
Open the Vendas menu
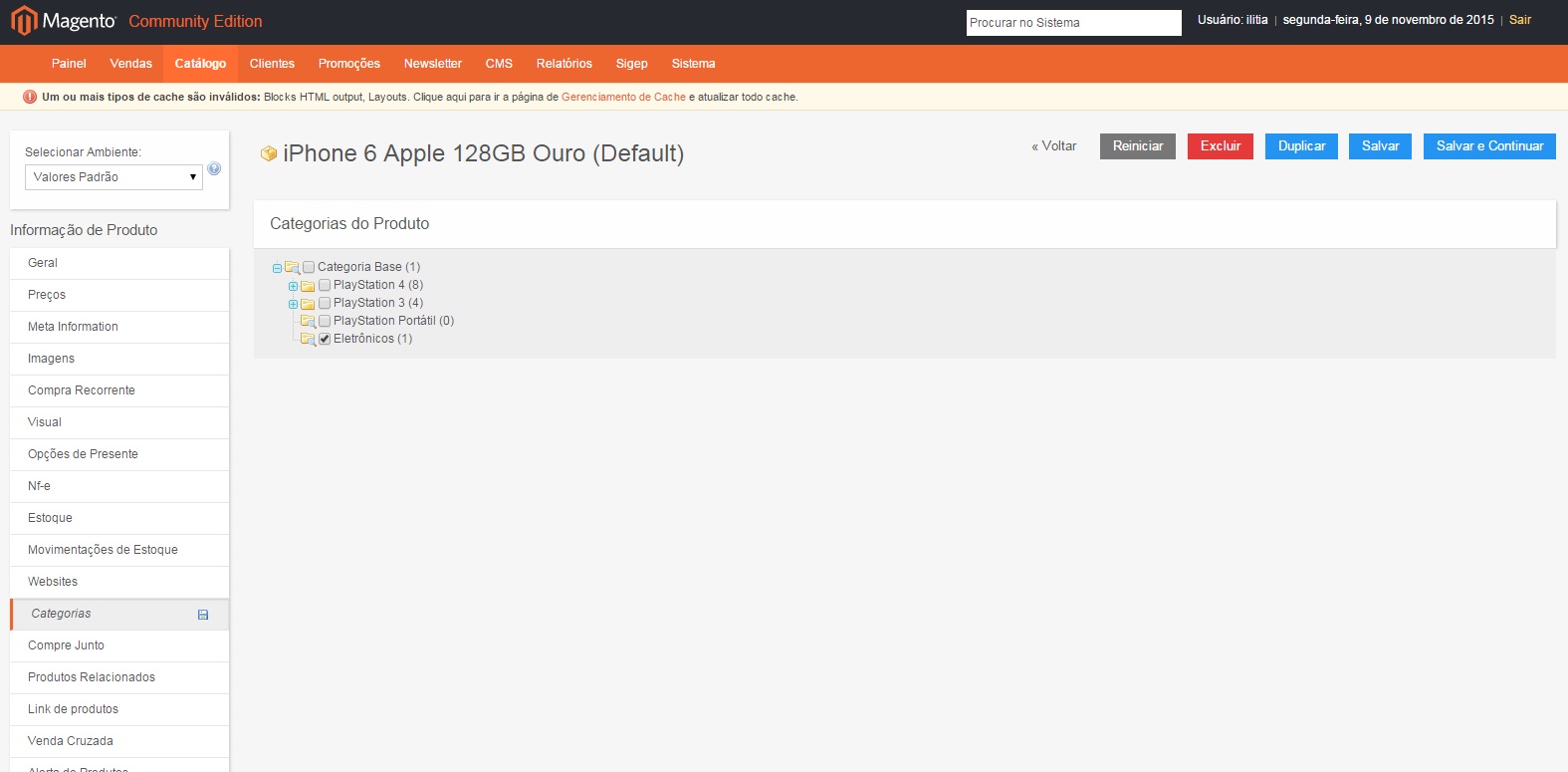[x=131, y=64]
